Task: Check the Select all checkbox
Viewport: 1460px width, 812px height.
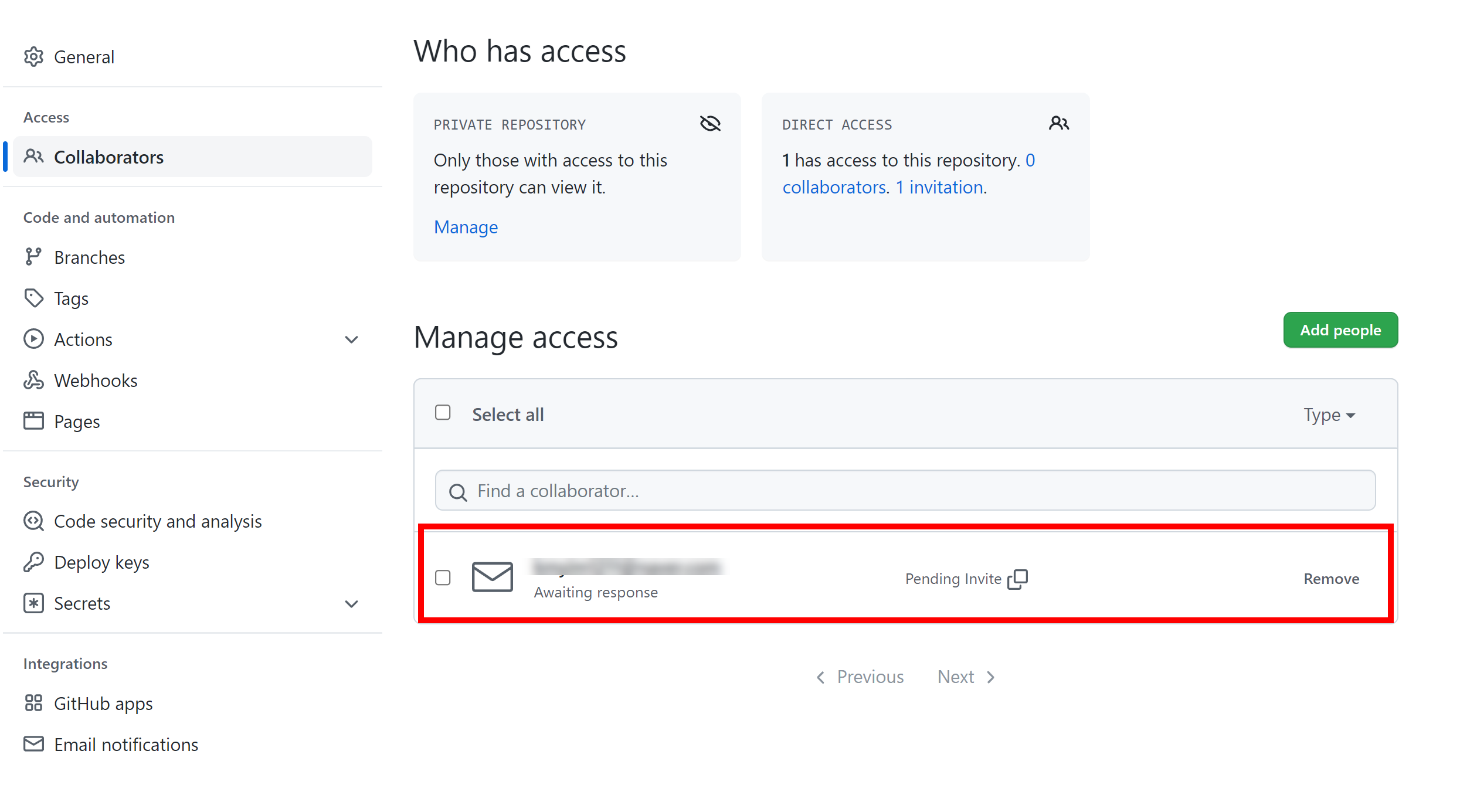Action: click(443, 413)
